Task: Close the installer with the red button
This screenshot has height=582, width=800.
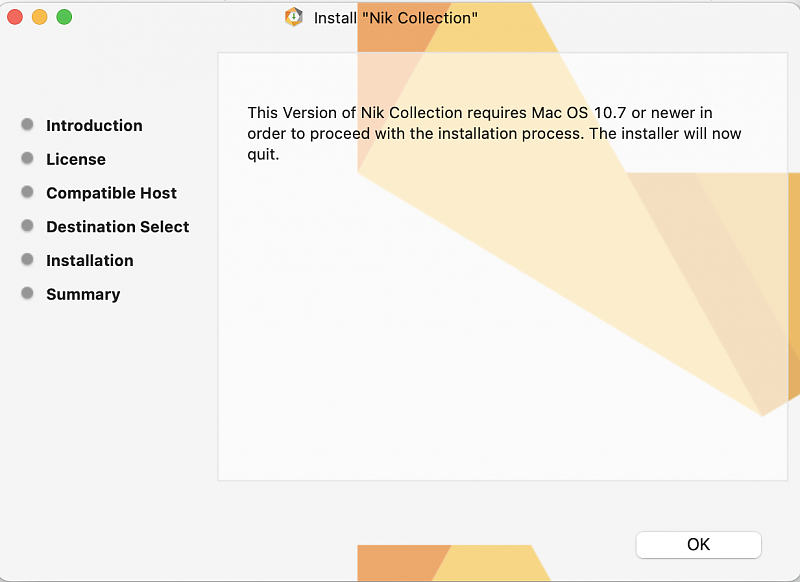Action: tap(15, 17)
